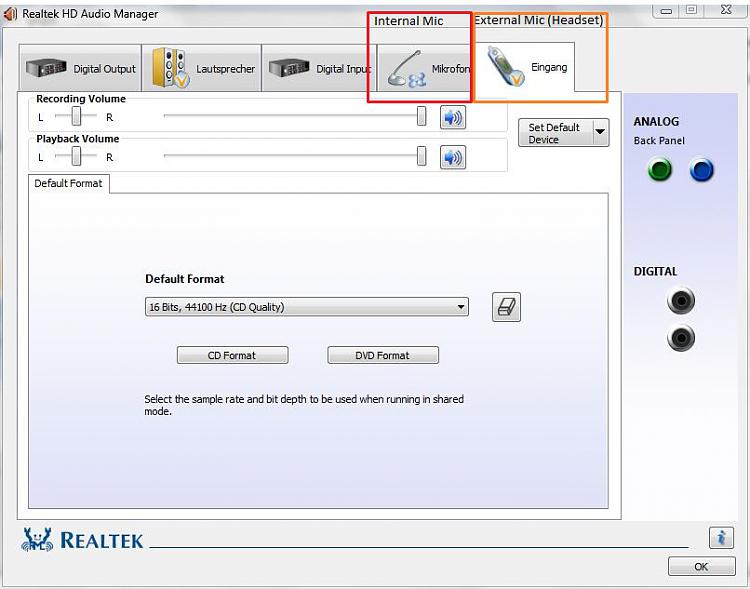Click the Playback Volume L/R balance slider
Screen dimensions: 750x589
point(76,156)
